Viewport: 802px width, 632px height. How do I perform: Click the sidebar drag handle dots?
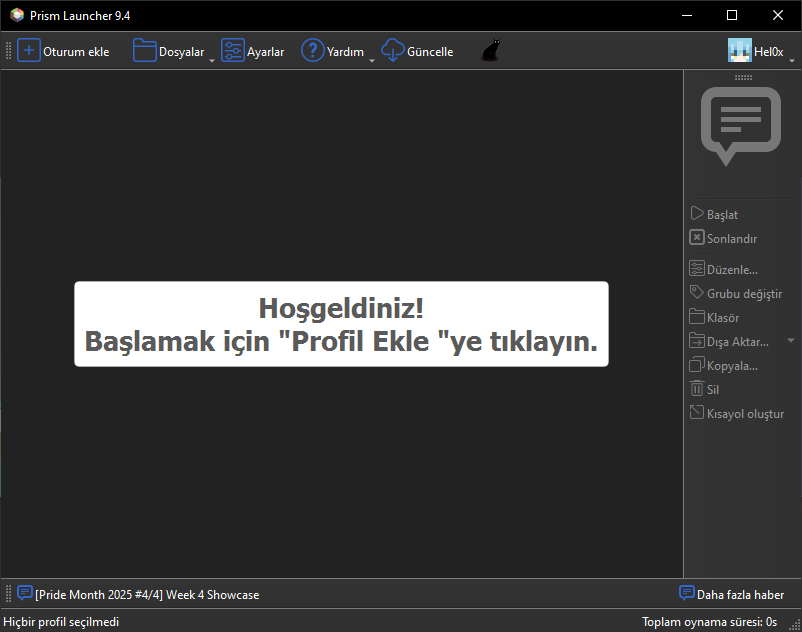pos(743,78)
